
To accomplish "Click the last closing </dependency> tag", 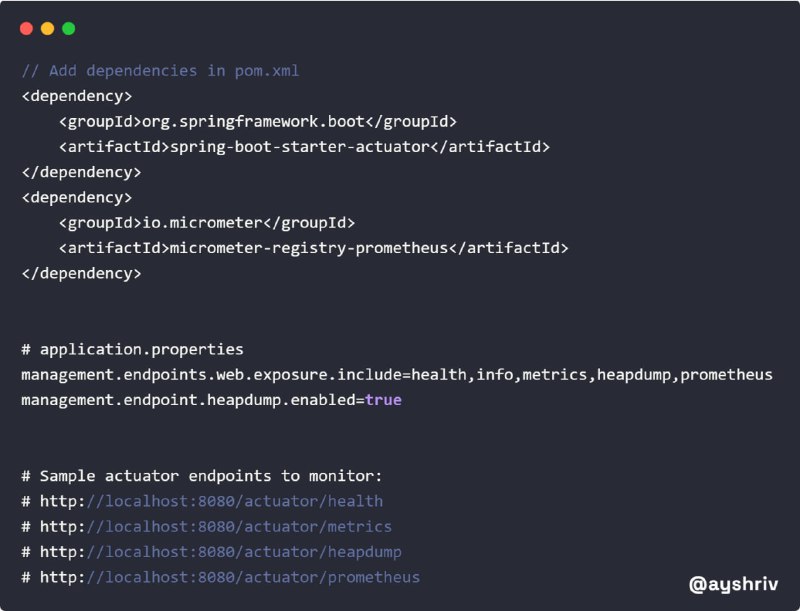I will (x=81, y=274).
